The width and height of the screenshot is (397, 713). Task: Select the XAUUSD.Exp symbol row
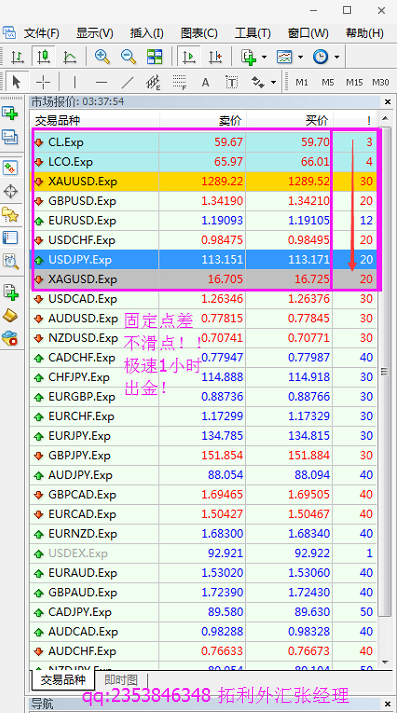pyautogui.click(x=203, y=181)
